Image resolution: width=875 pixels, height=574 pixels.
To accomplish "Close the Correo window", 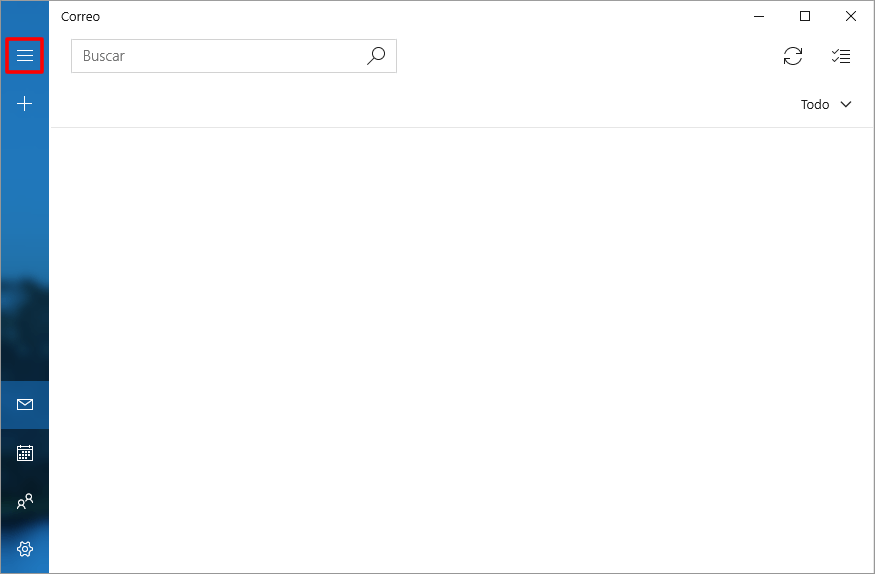I will coord(850,16).
